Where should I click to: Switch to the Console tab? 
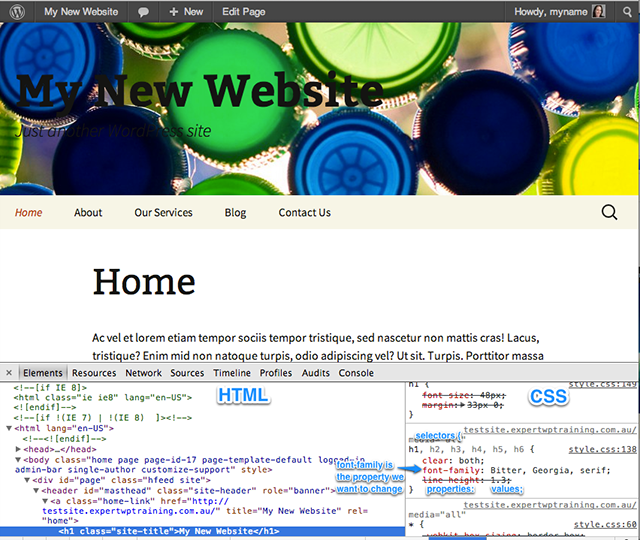click(356, 373)
